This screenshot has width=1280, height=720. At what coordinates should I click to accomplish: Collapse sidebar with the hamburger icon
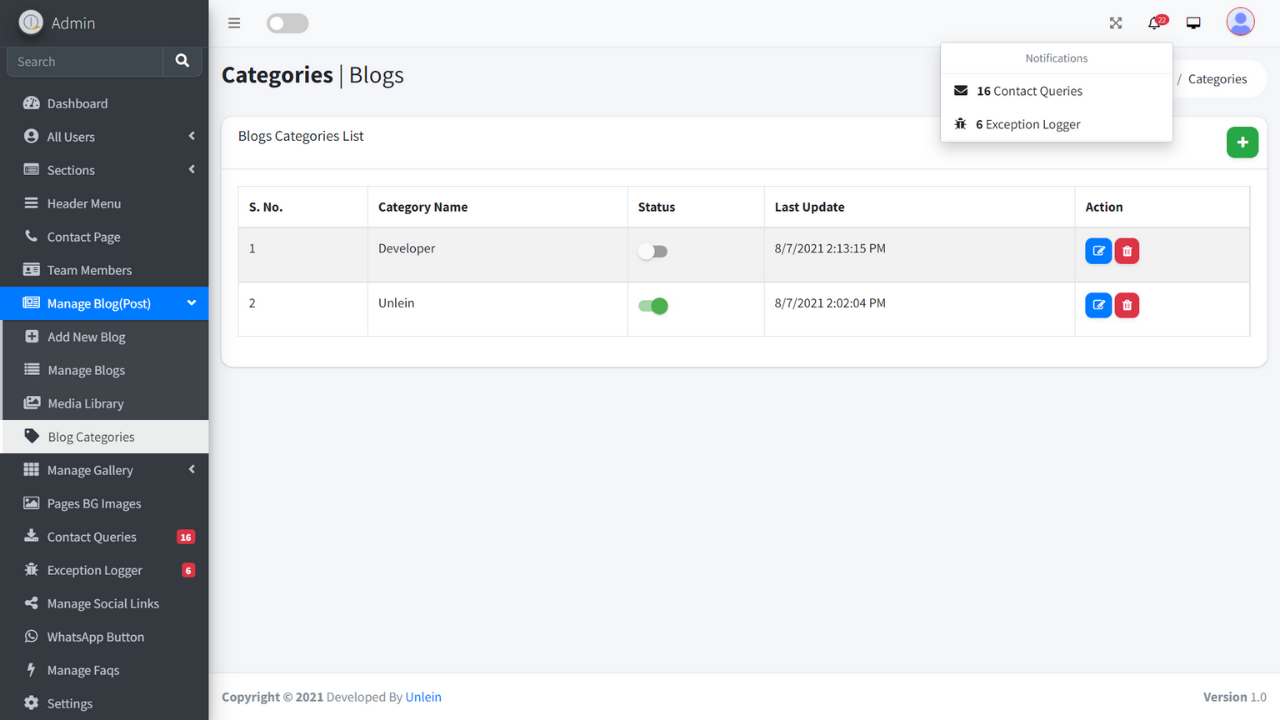pos(234,23)
